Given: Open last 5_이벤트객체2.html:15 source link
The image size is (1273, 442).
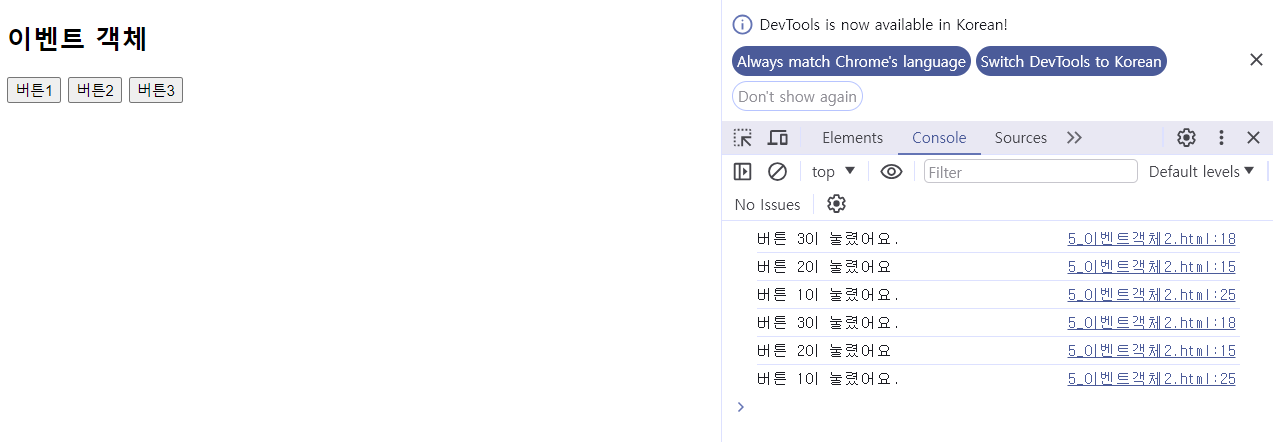Looking at the screenshot, I should pos(1152,351).
